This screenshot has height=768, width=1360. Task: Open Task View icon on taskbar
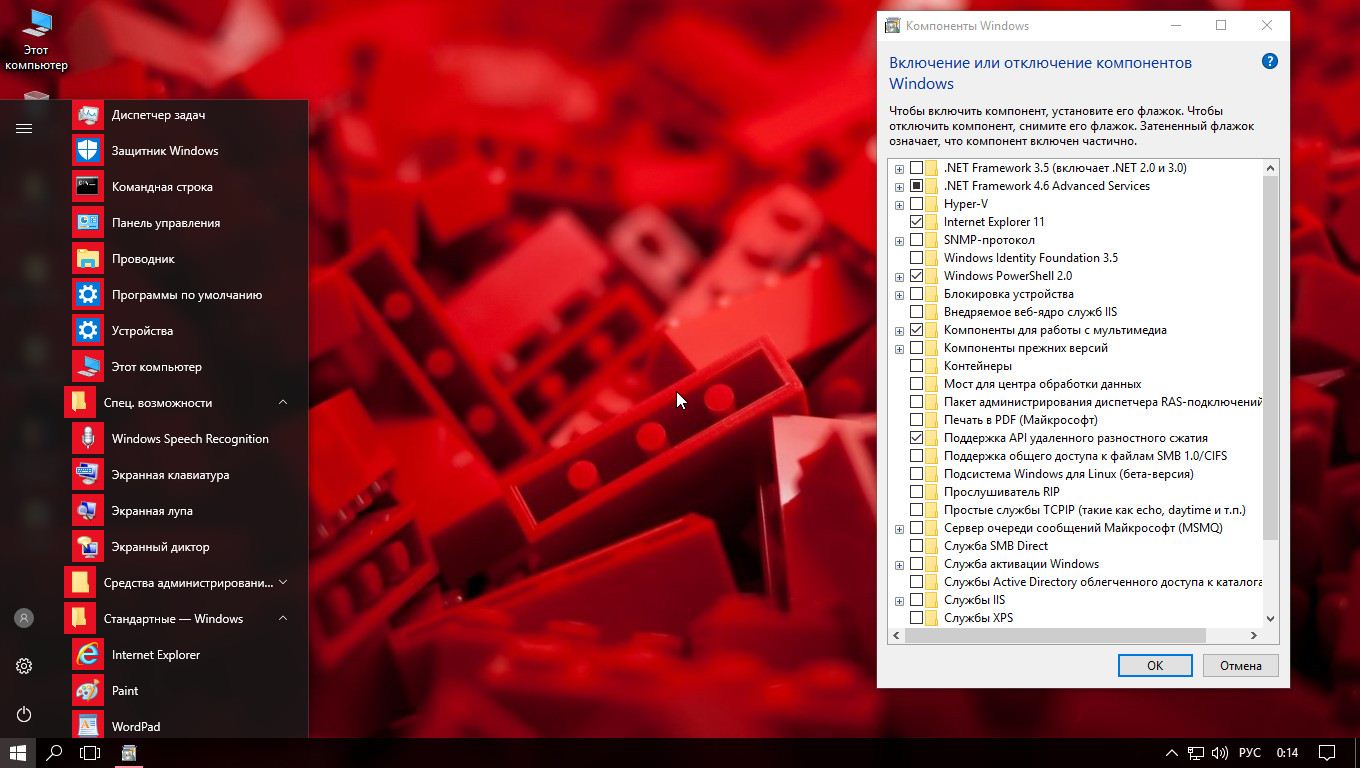90,753
